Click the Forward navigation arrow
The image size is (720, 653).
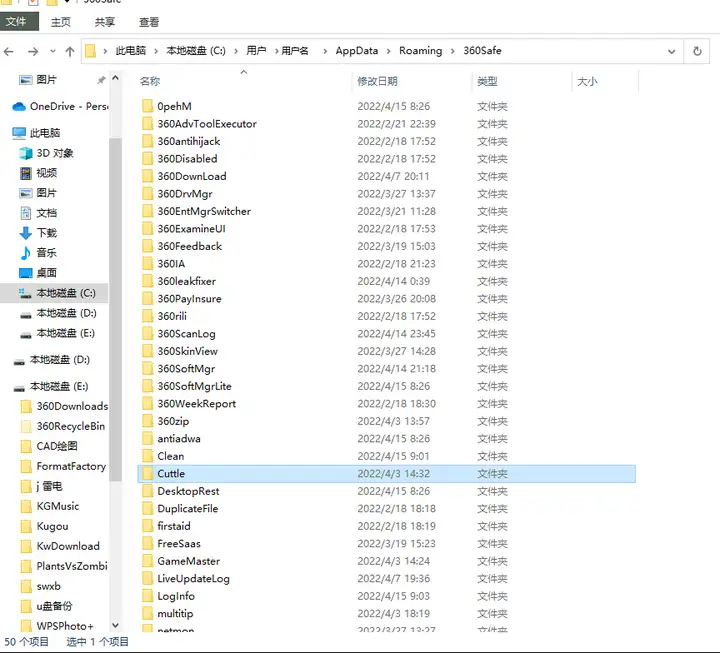point(33,51)
